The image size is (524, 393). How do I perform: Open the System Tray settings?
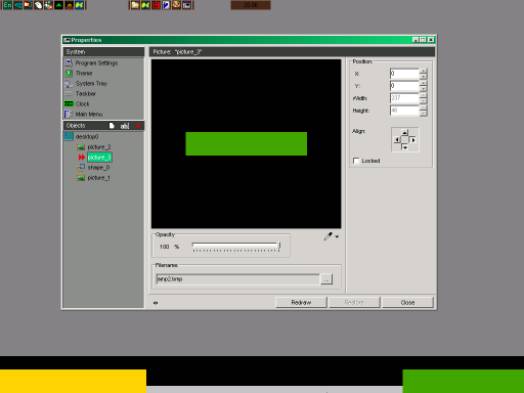[91, 84]
